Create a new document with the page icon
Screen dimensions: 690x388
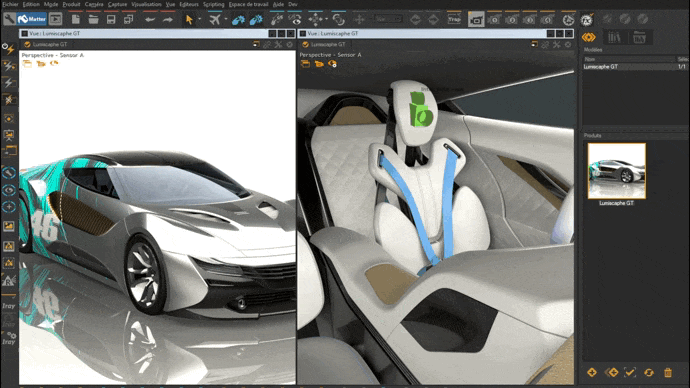(x=76, y=19)
